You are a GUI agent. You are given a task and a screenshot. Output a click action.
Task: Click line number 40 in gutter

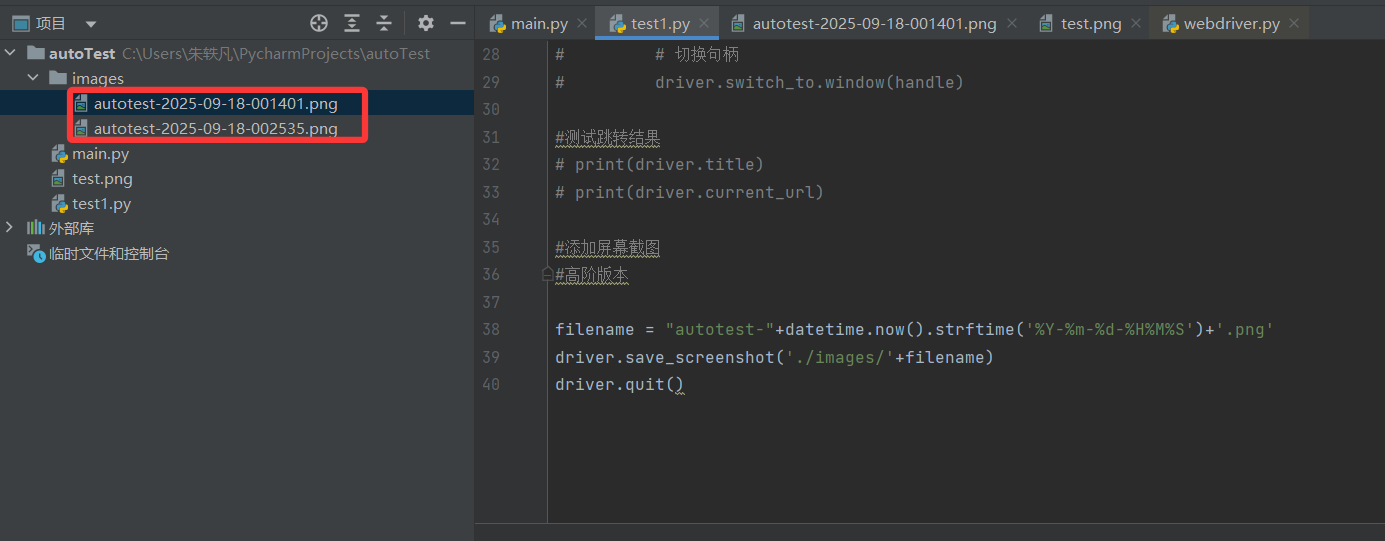pyautogui.click(x=490, y=384)
